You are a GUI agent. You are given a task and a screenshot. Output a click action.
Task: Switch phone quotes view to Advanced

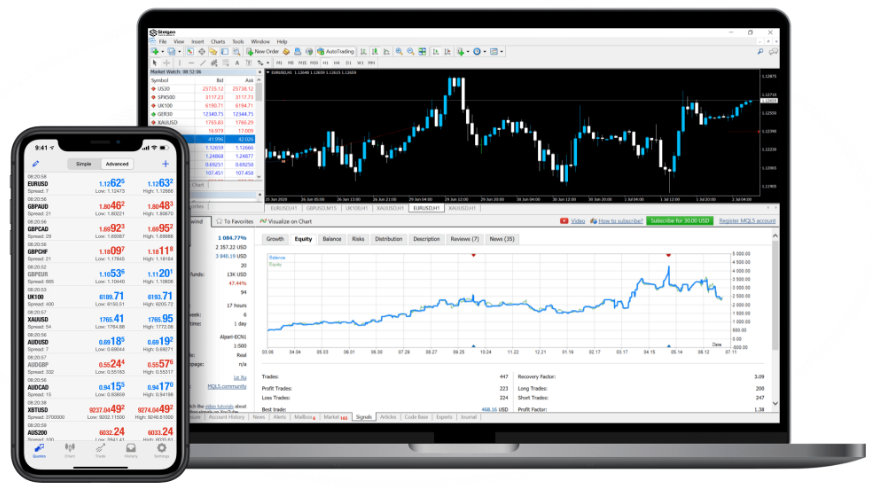click(x=117, y=164)
